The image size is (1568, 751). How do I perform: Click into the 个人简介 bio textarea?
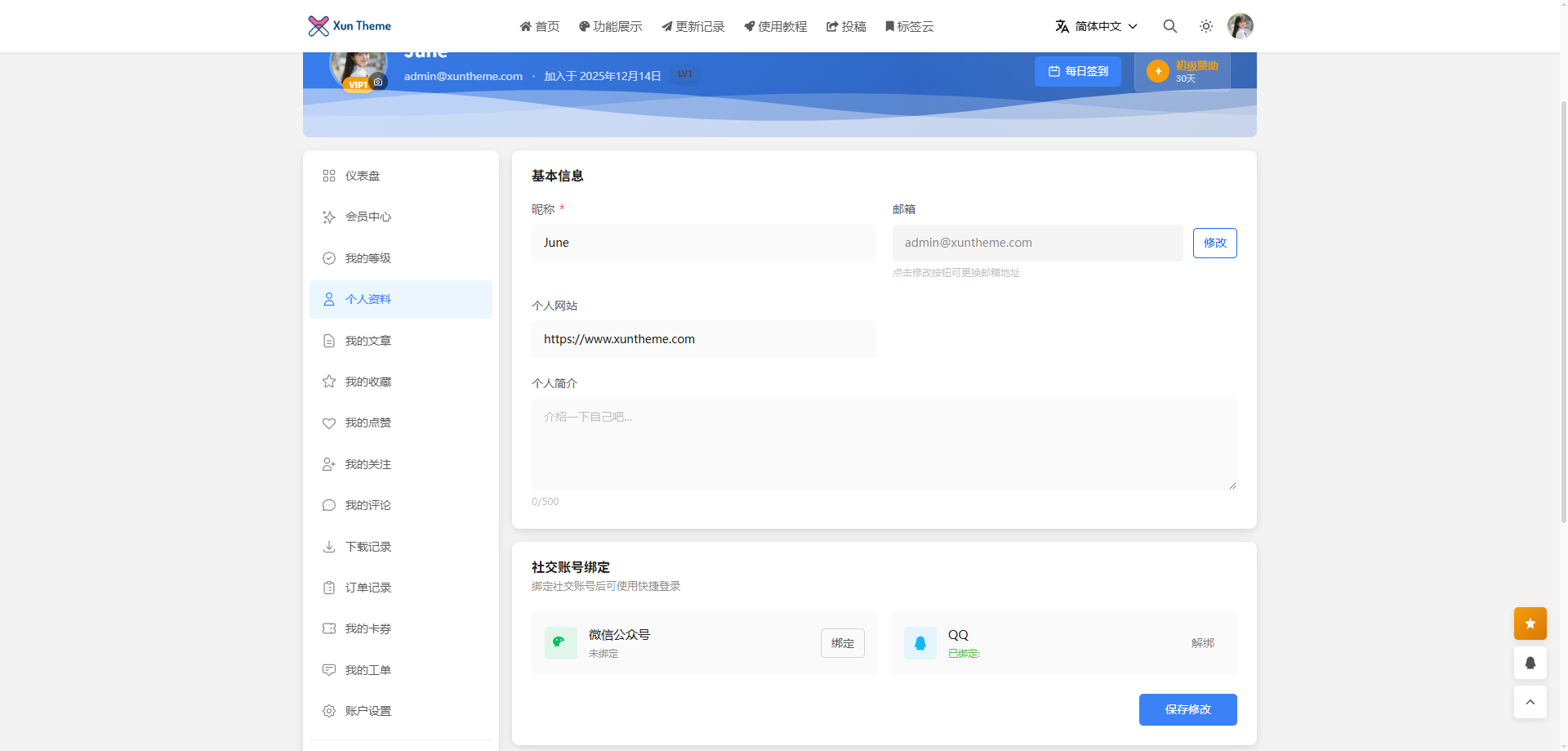[x=884, y=445]
